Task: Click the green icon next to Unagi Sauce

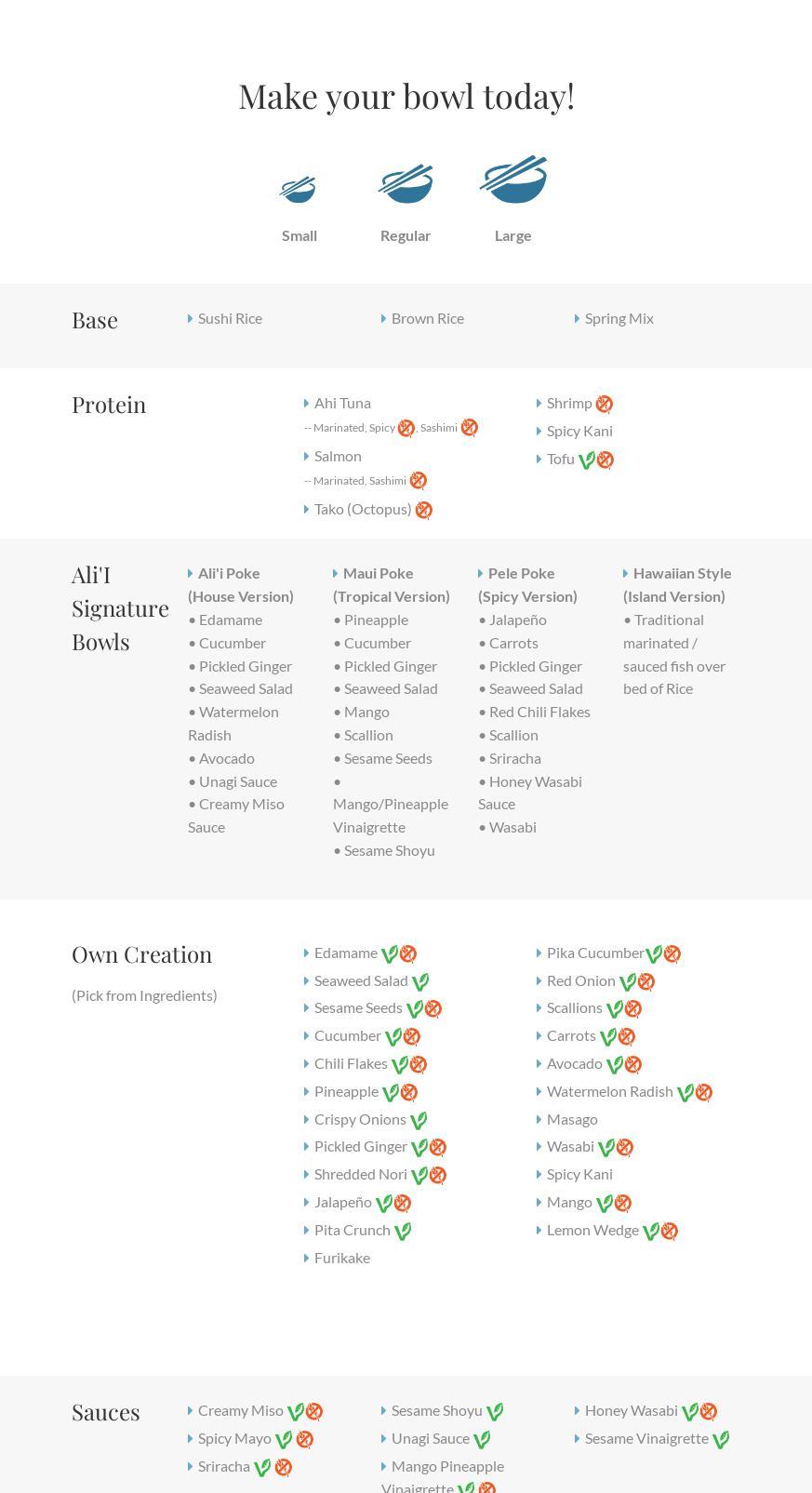Action: [x=482, y=1440]
